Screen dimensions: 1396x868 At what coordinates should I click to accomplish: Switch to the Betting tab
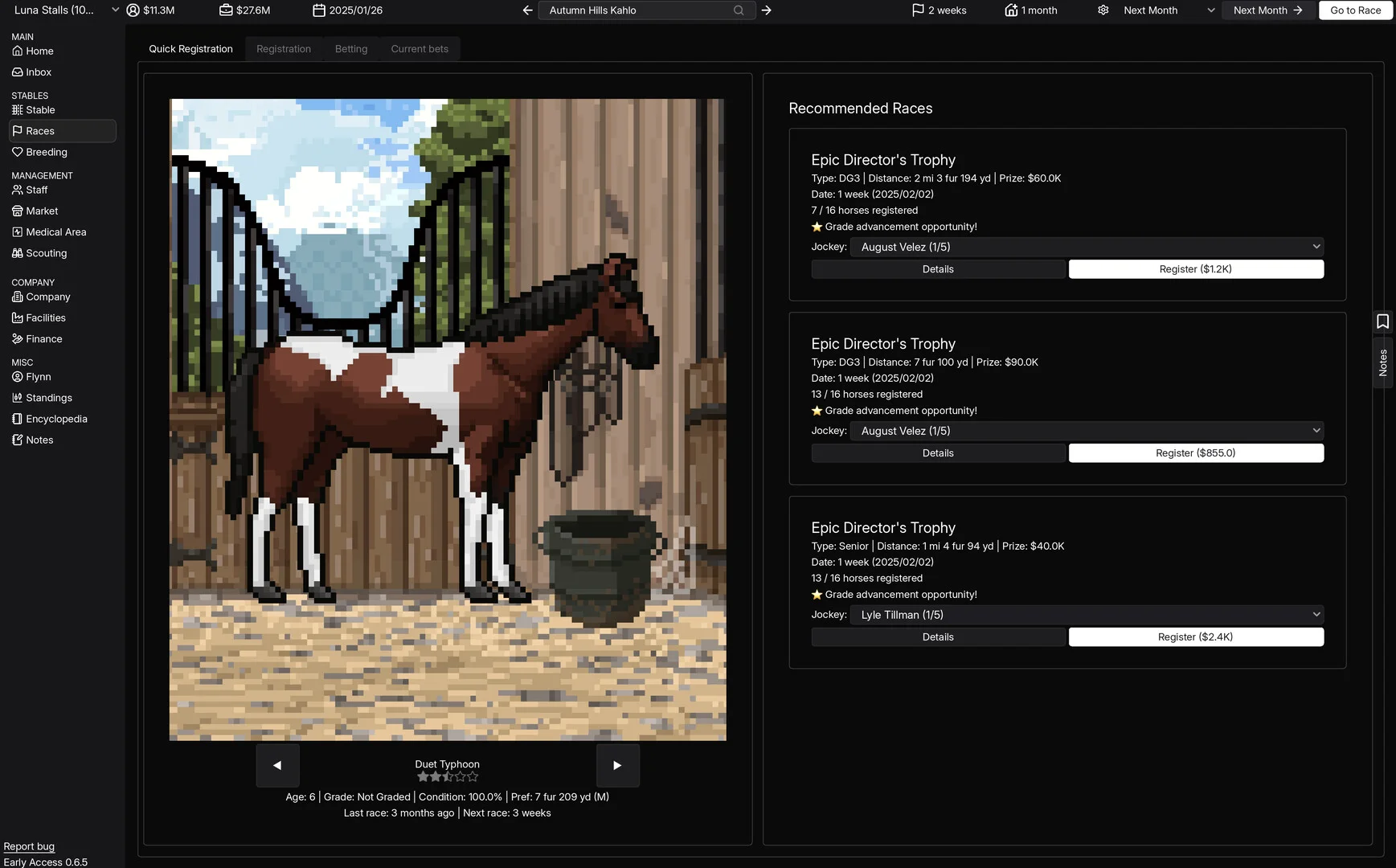pos(350,49)
